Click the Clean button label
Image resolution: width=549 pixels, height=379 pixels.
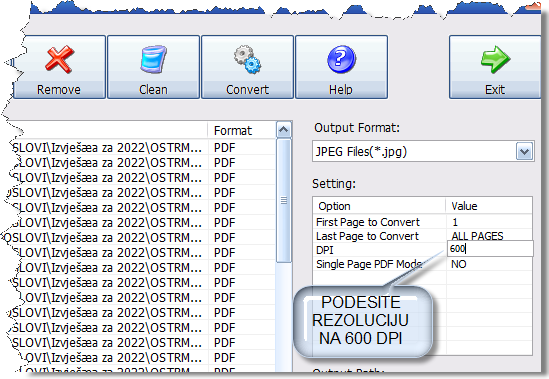point(153,90)
